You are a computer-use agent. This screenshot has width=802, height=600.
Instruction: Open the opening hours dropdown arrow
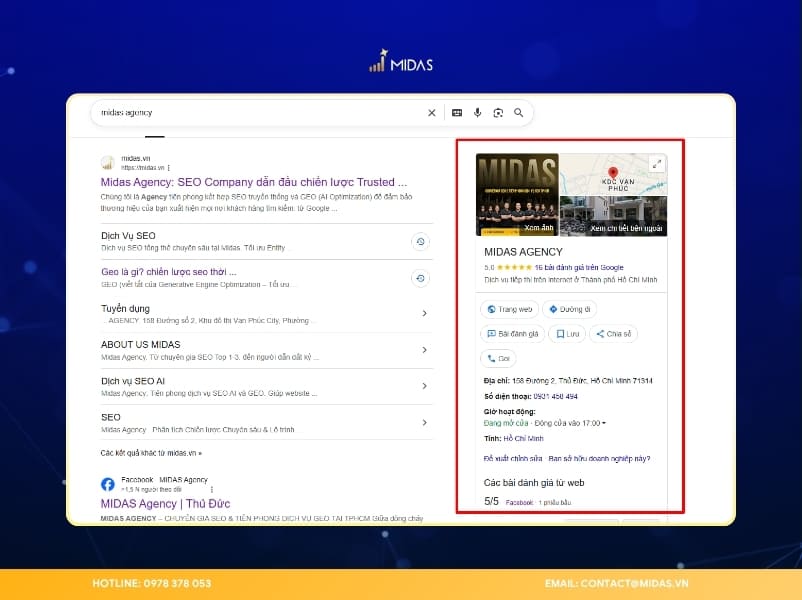pyautogui.click(x=604, y=424)
